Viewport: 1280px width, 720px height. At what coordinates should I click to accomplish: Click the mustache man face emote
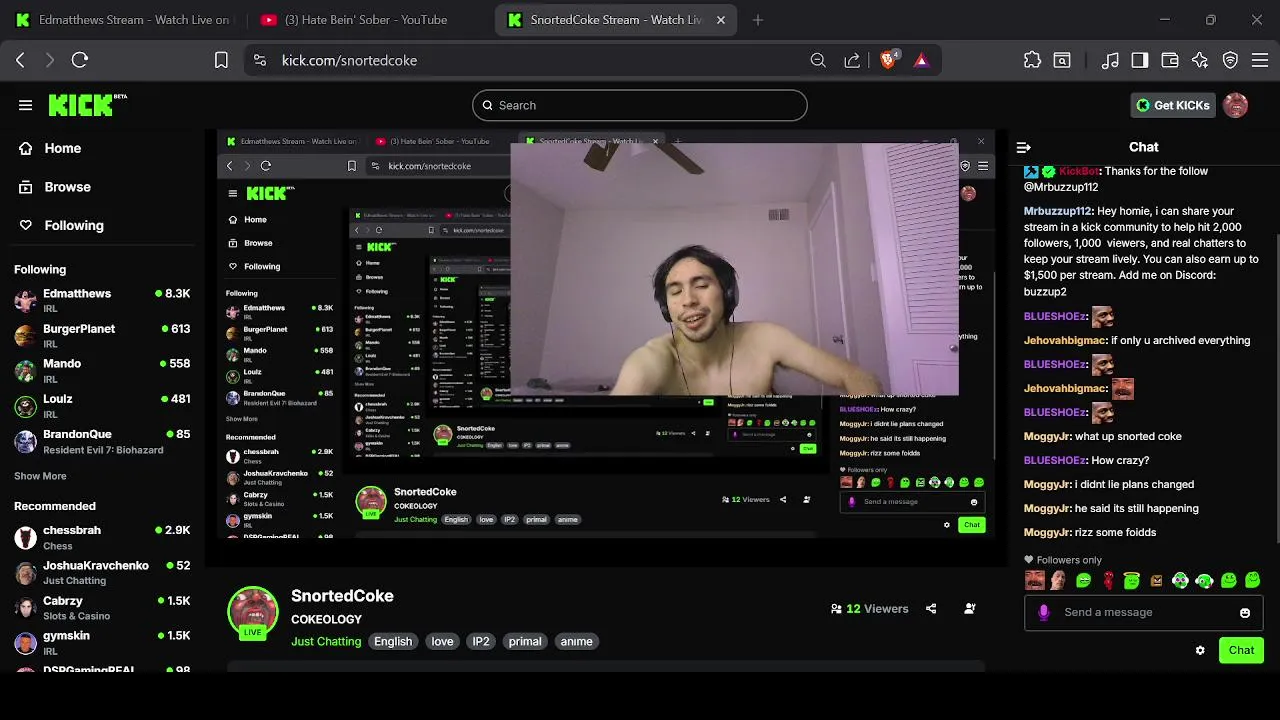tap(1035, 580)
